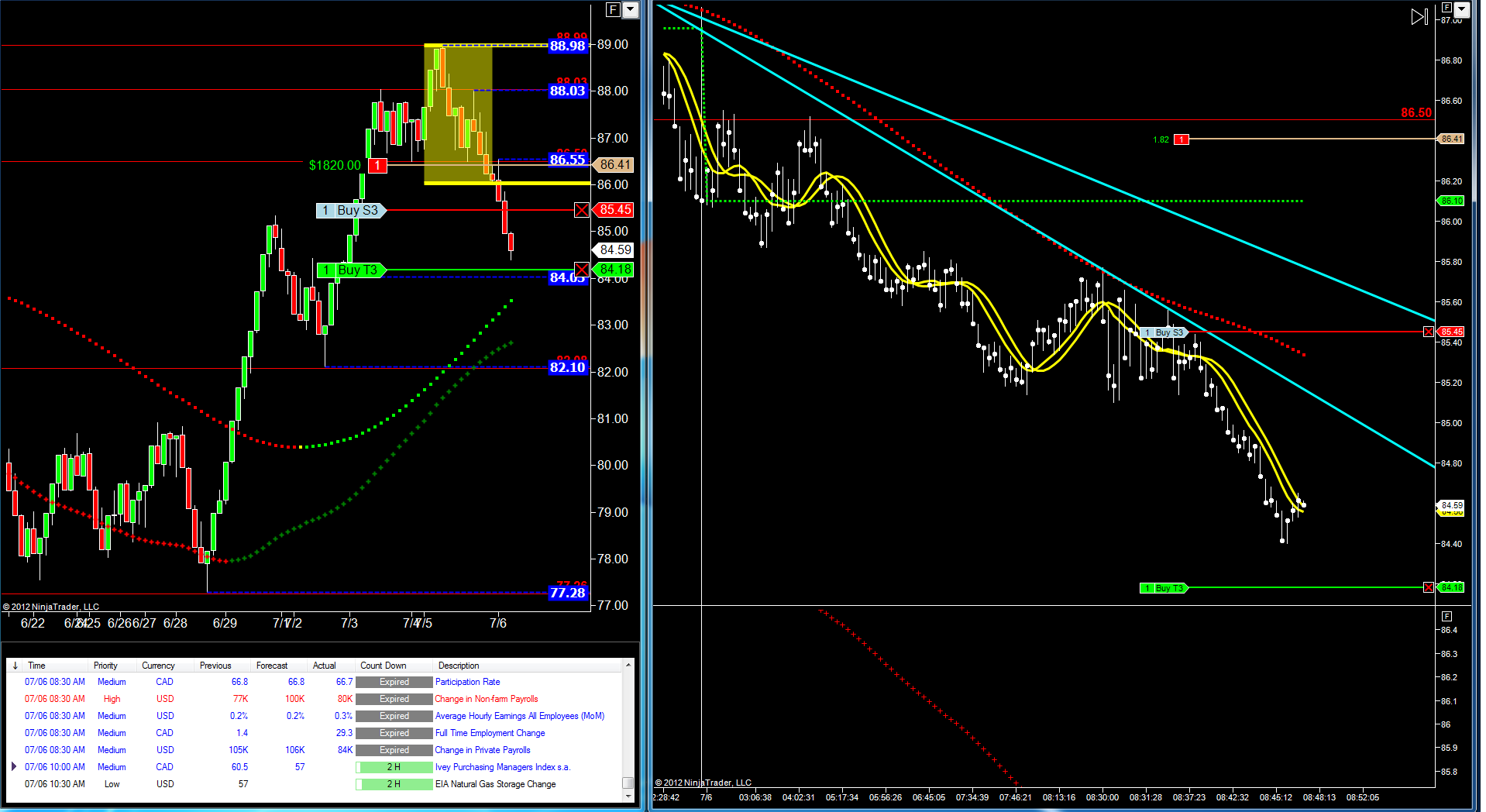
Task: Click the F icon on lower indicator panel
Action: [1446, 617]
